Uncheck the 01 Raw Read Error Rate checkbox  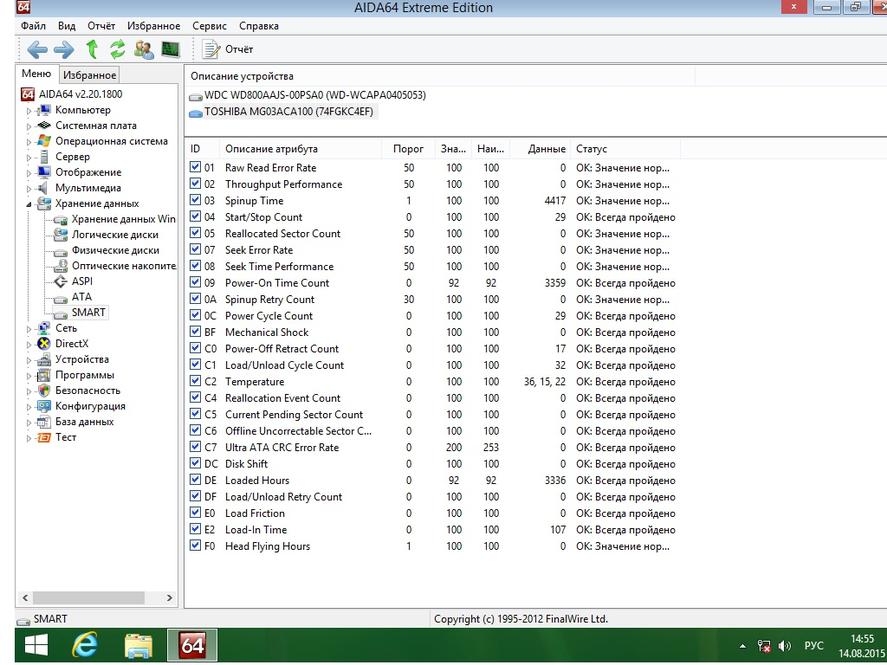(195, 167)
